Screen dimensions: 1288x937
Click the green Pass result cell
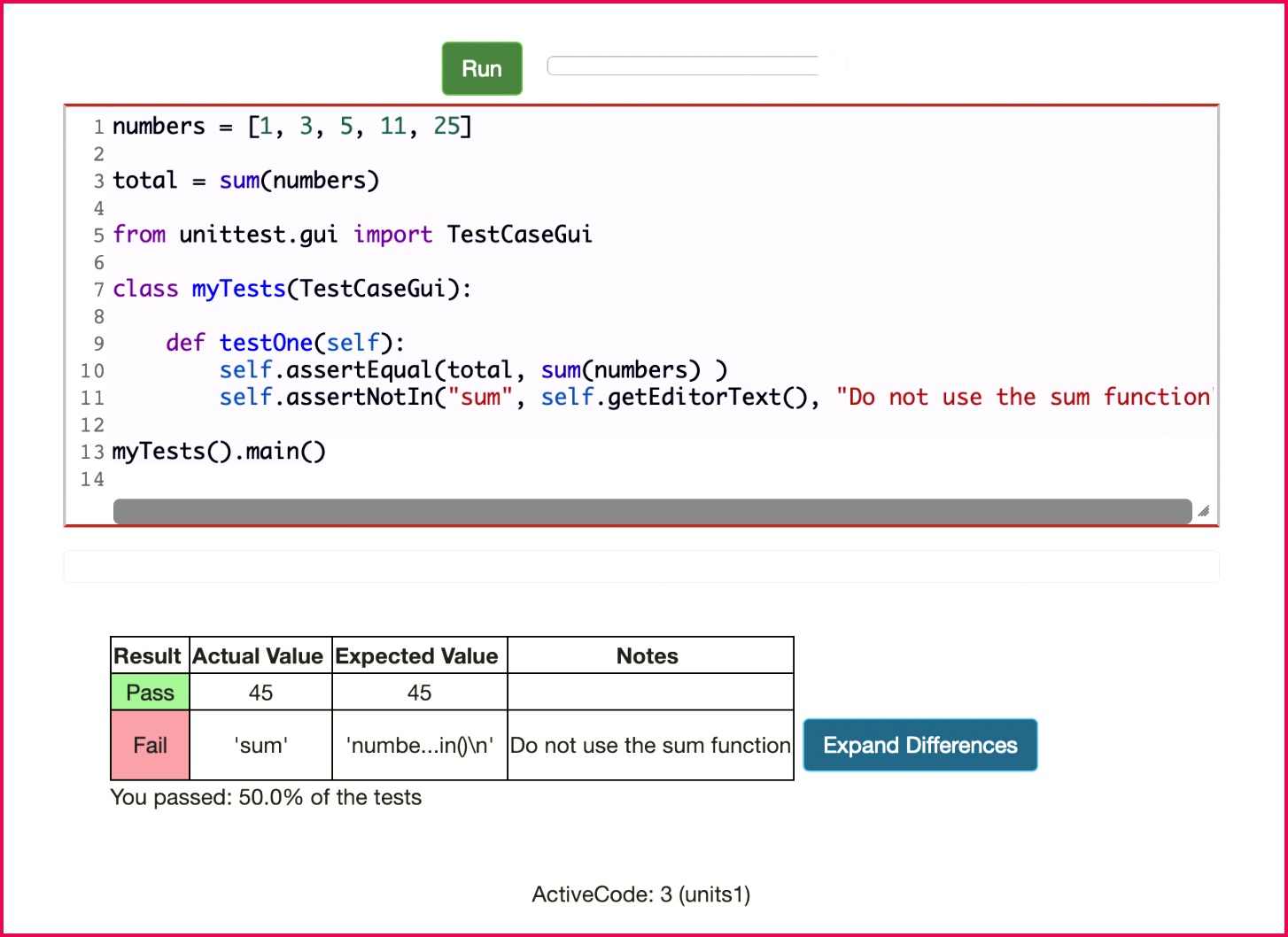[x=151, y=692]
